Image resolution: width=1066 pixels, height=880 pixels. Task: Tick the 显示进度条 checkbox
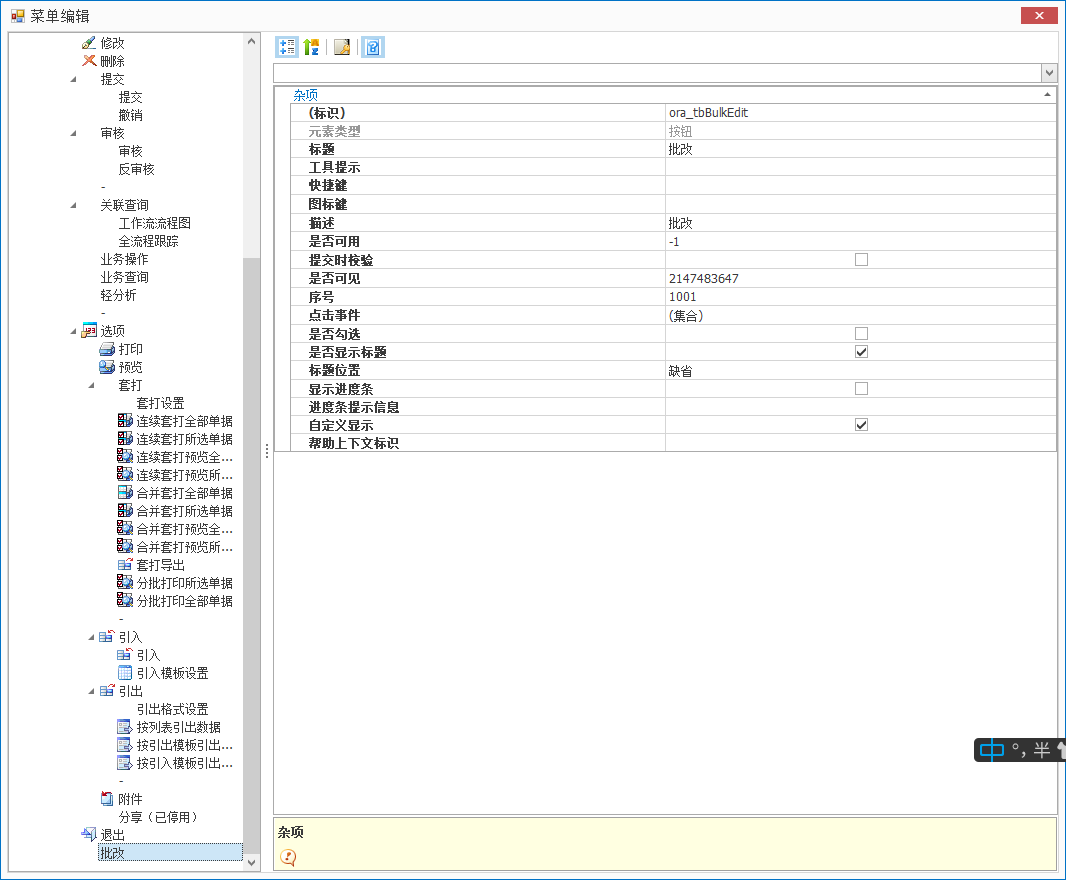861,389
